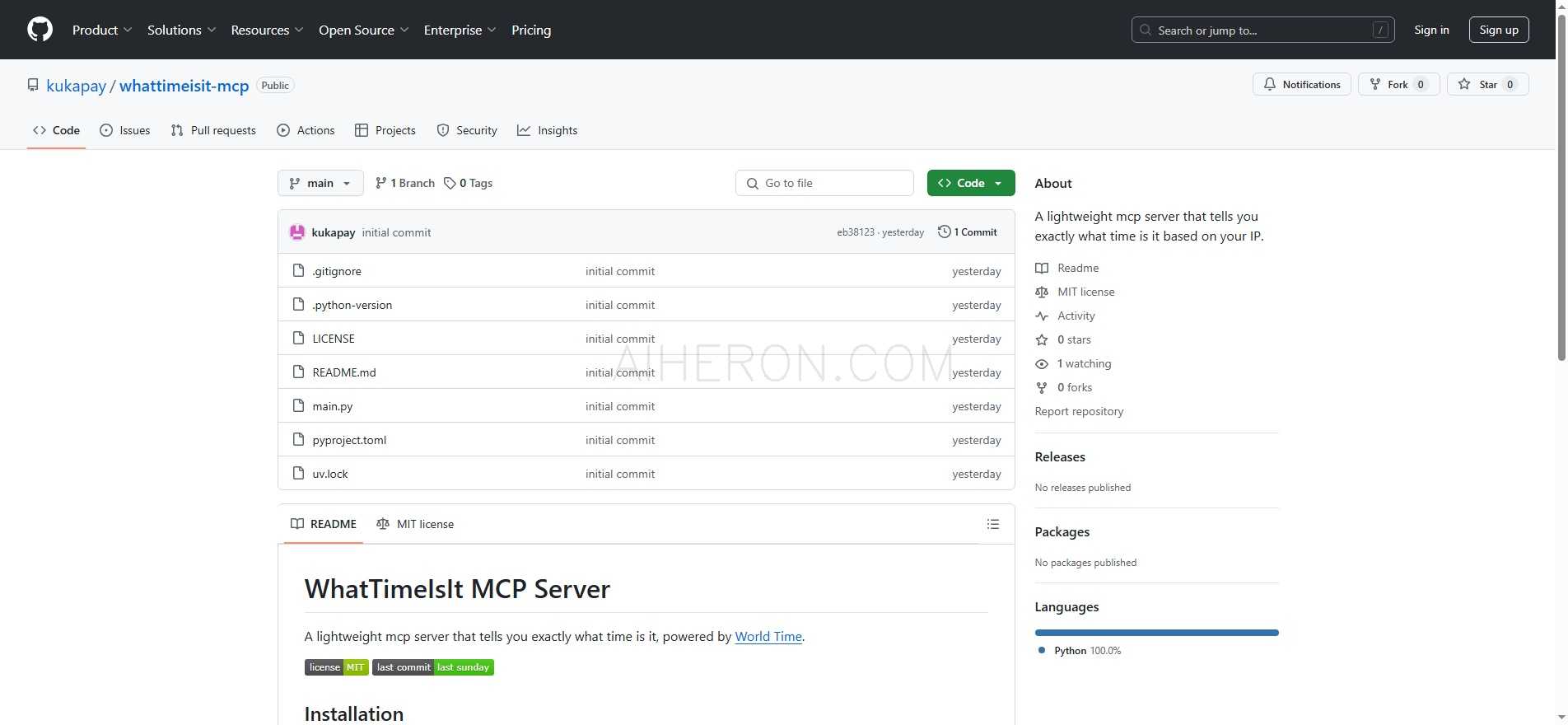
Task: Switch to the Projects tab
Action: pyautogui.click(x=385, y=130)
